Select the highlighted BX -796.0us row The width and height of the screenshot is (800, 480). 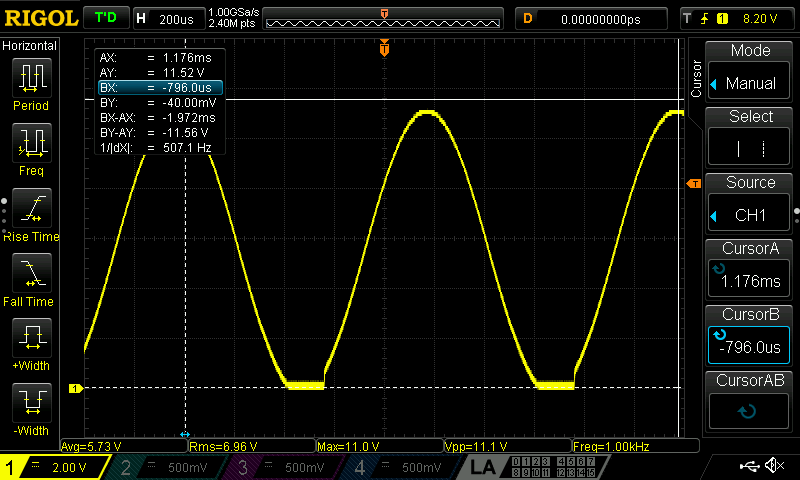[160, 87]
